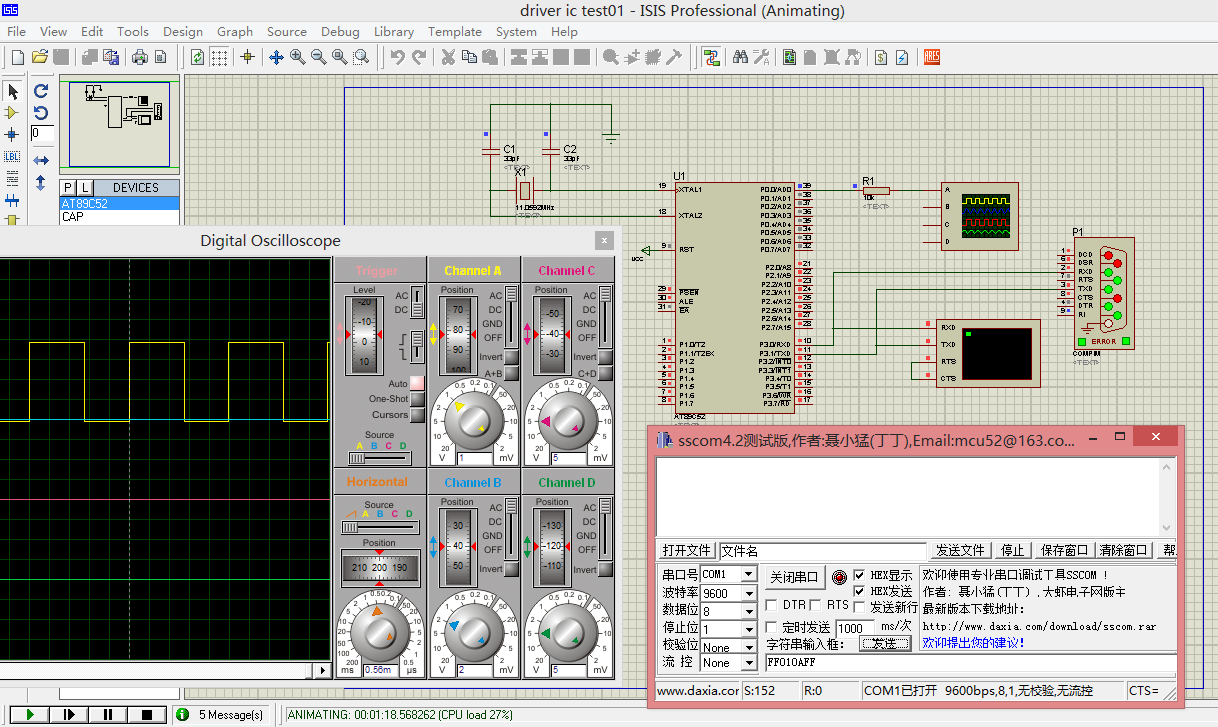Undo last action in toolbar

pos(397,57)
